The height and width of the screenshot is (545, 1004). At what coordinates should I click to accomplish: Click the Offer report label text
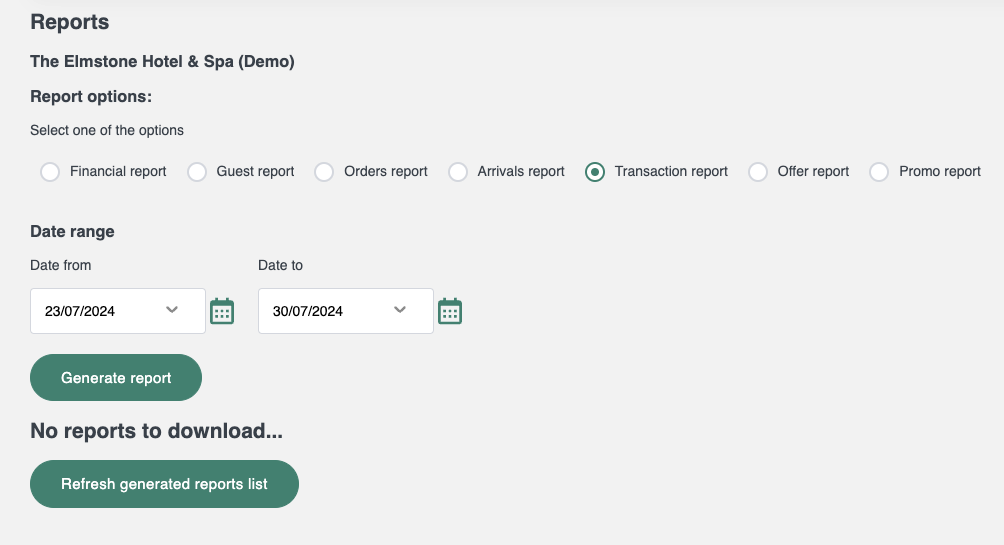813,172
